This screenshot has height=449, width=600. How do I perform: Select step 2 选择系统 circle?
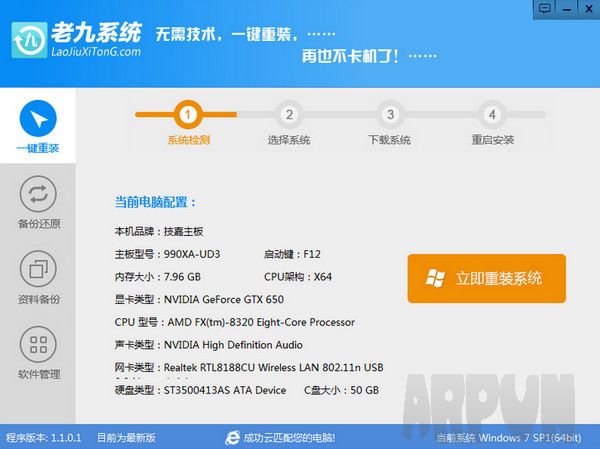pos(289,114)
